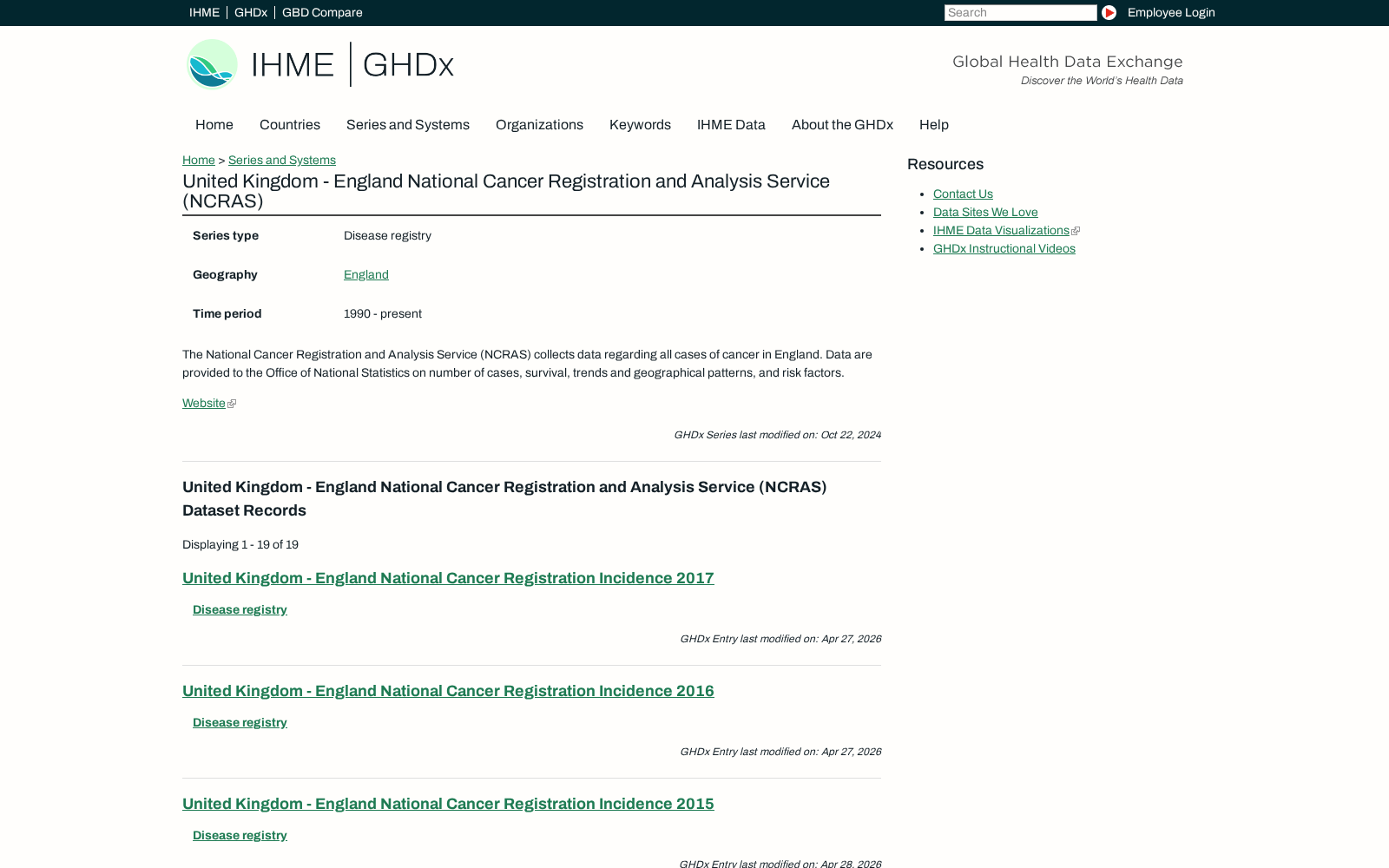Viewport: 1389px width, 868px height.
Task: Open the Keywords menu item
Action: (x=640, y=124)
